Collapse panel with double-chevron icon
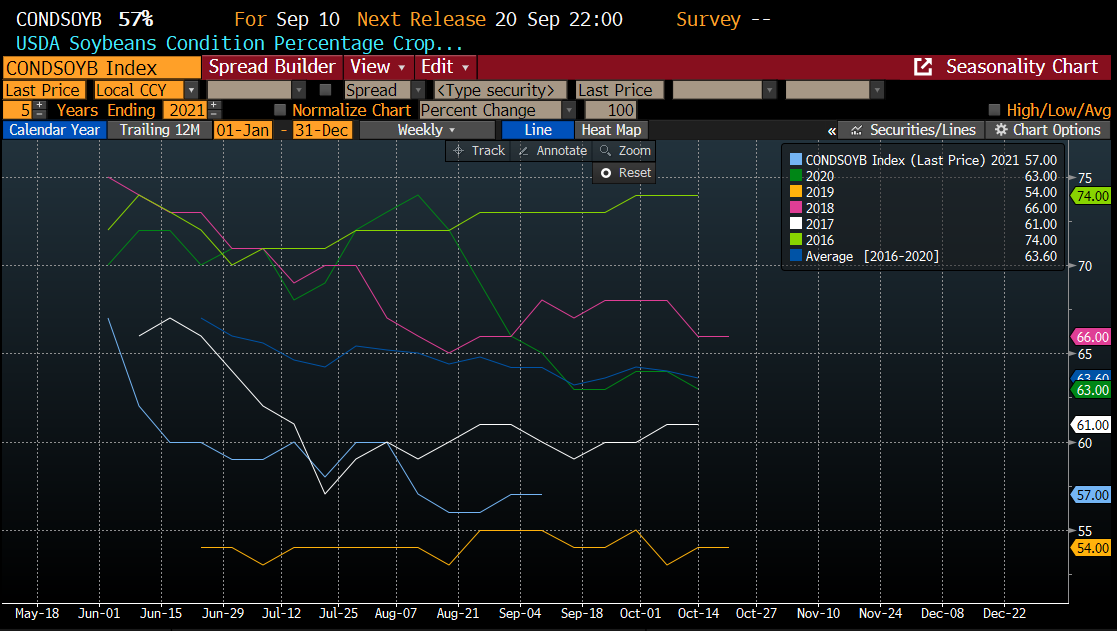The width and height of the screenshot is (1117, 631). point(831,130)
